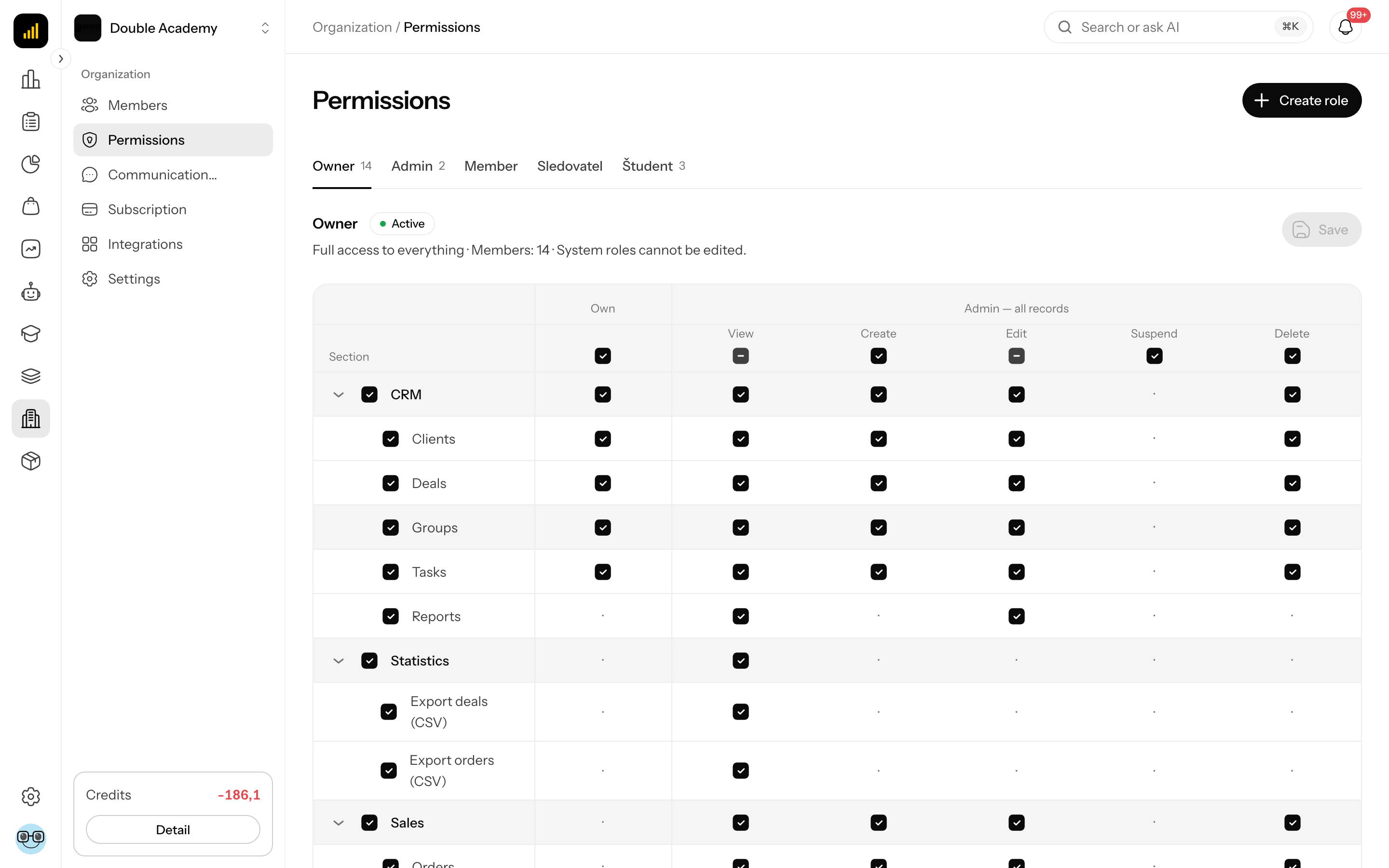Image resolution: width=1389 pixels, height=868 pixels.
Task: Switch to the Sledovatel role tab
Action: point(570,166)
